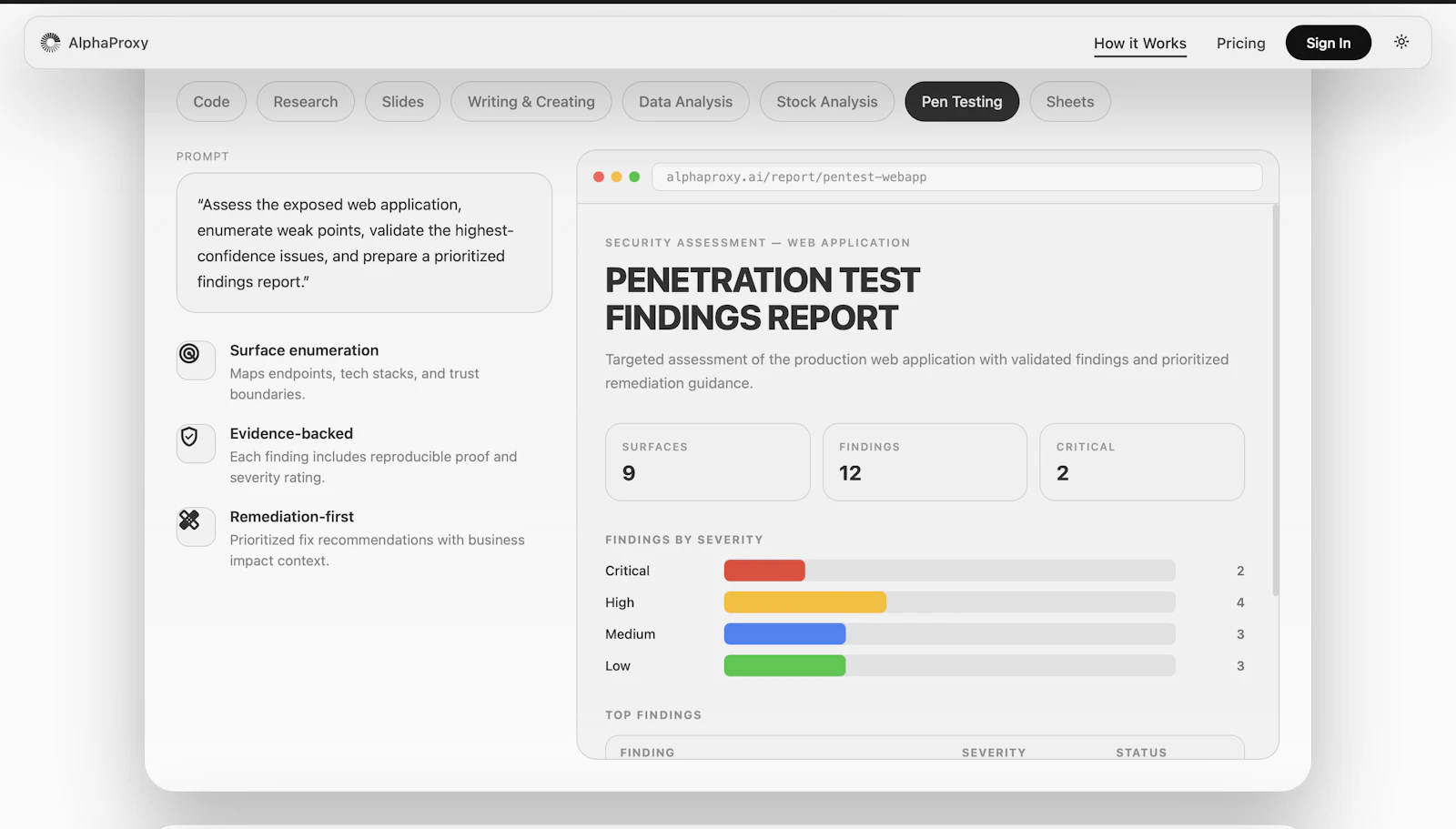Click the 'Low' severity row label

618,666
